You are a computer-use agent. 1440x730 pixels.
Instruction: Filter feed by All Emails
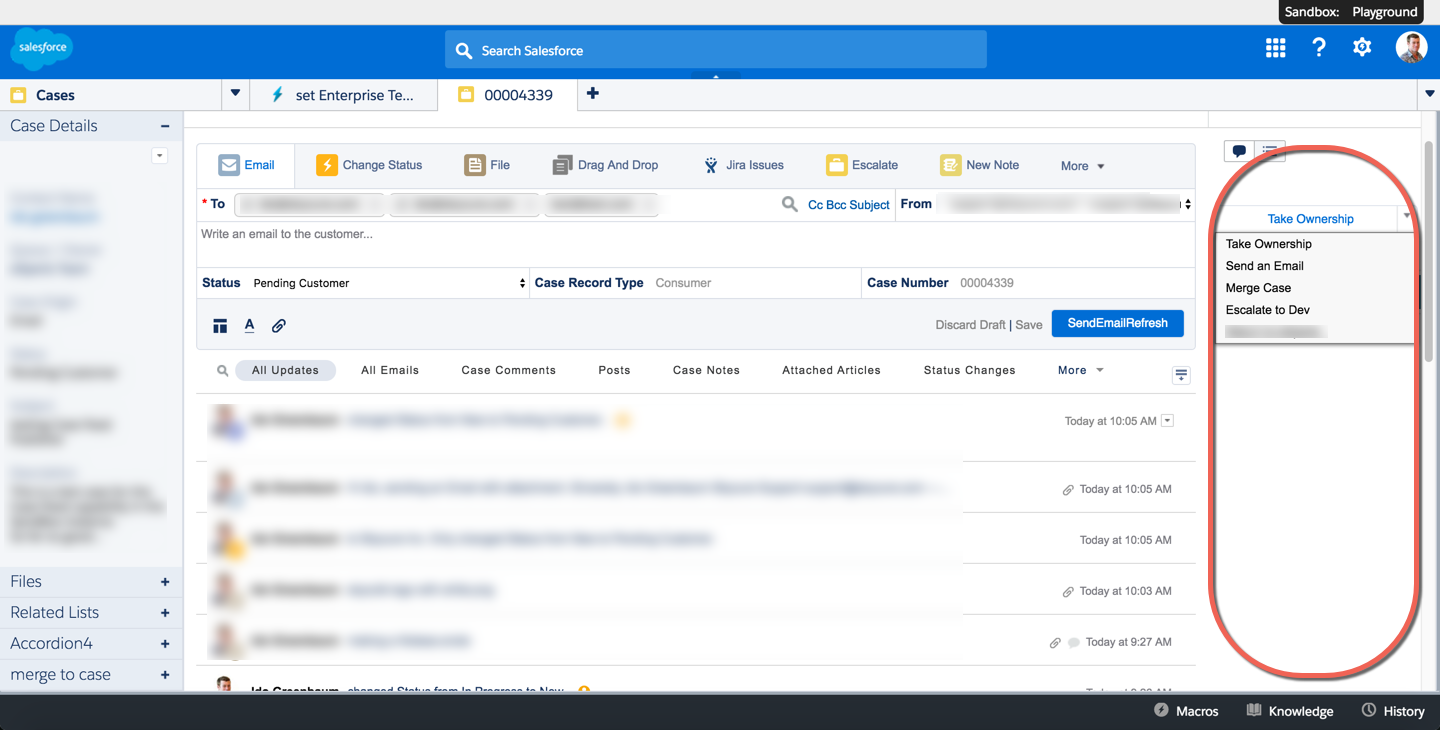390,370
